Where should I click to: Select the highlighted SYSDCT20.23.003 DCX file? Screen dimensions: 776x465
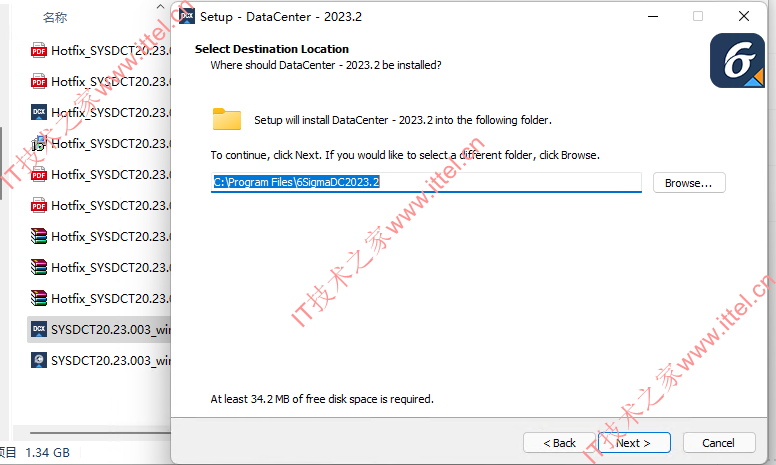[99, 329]
